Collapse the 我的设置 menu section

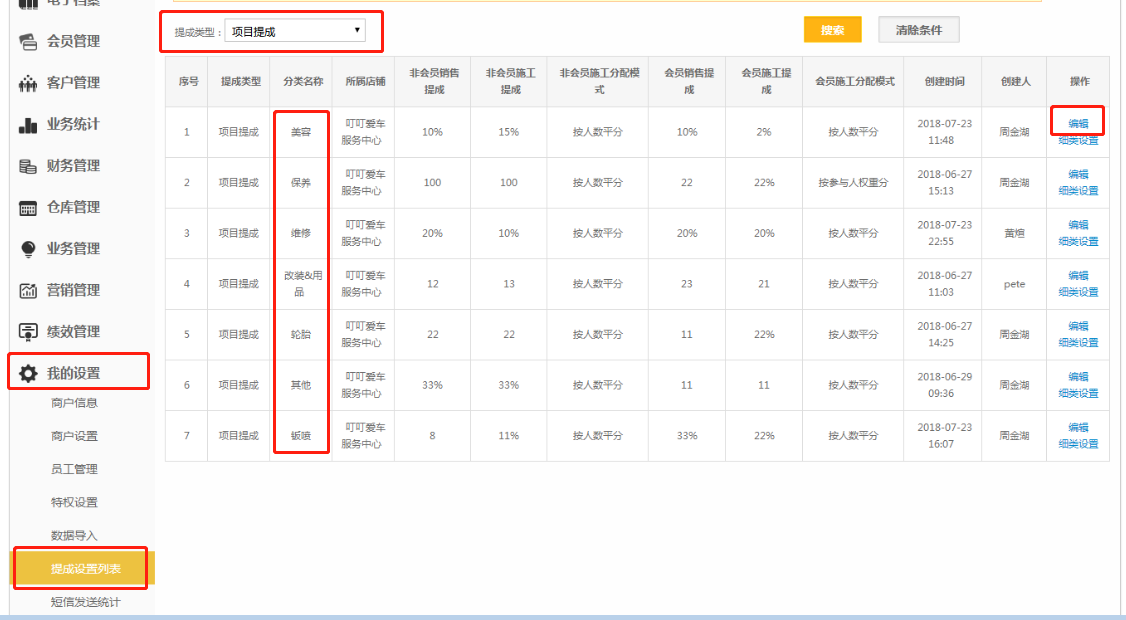pos(74,373)
